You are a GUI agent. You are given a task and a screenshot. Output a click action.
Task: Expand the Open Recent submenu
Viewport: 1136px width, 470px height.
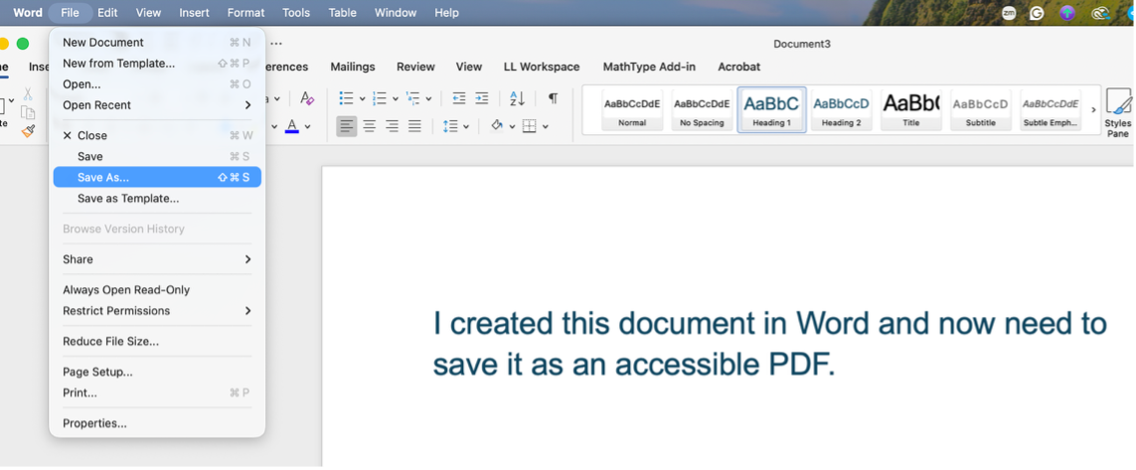[248, 105]
